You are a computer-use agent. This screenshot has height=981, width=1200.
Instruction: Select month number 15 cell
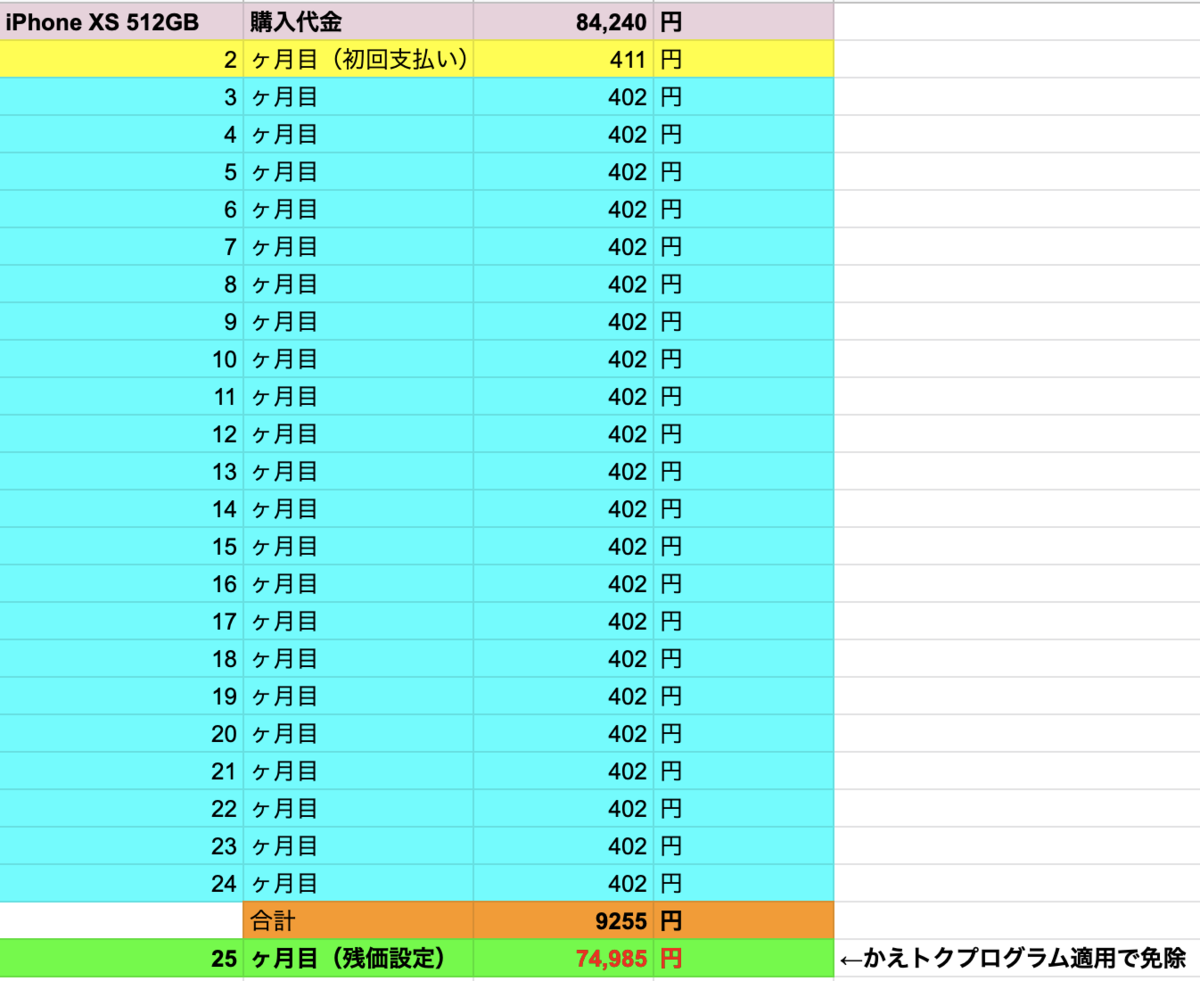pos(121,547)
